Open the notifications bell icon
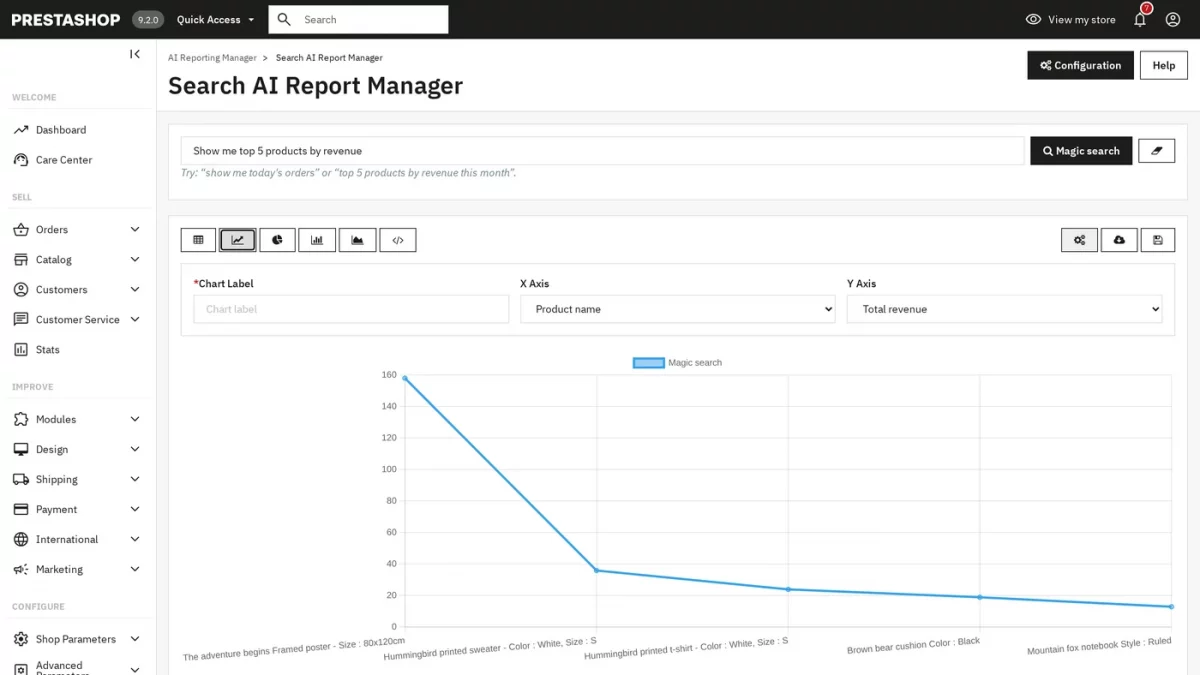 click(x=1140, y=19)
